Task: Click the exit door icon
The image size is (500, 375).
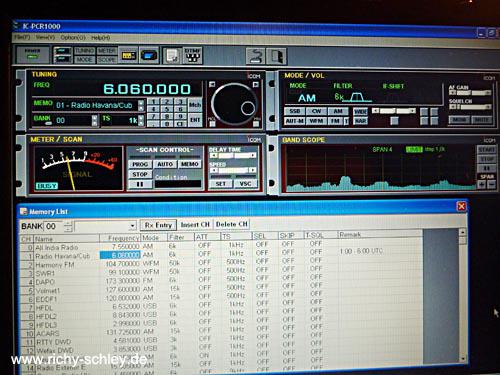Action: pyautogui.click(x=277, y=56)
